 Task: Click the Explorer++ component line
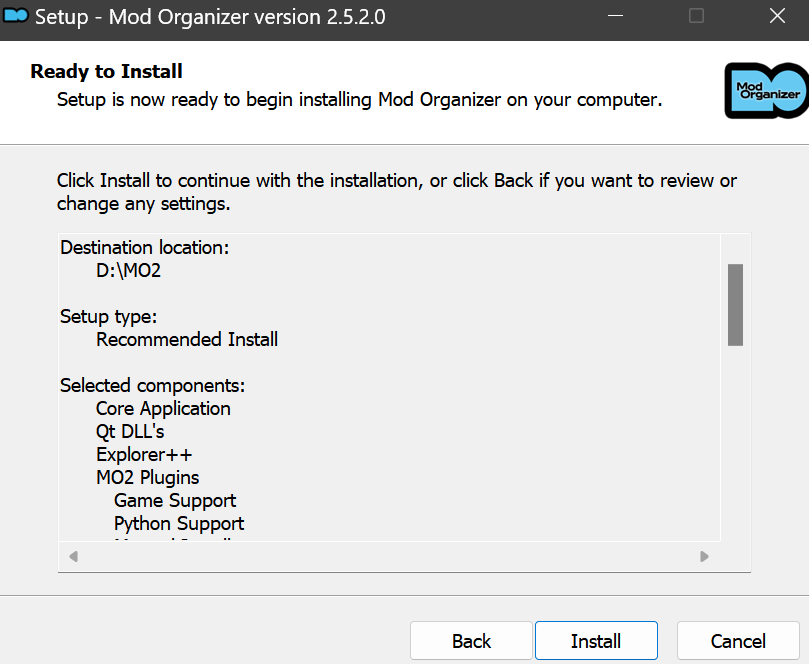pos(144,455)
